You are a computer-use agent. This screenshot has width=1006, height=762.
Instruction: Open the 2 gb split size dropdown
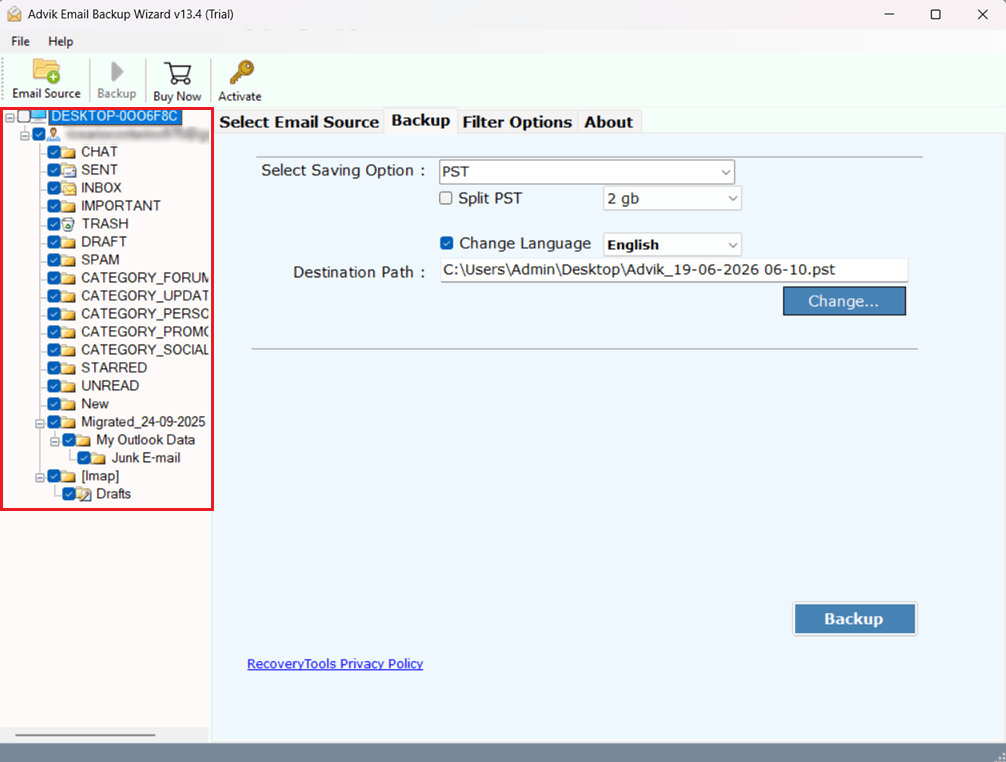click(x=672, y=198)
